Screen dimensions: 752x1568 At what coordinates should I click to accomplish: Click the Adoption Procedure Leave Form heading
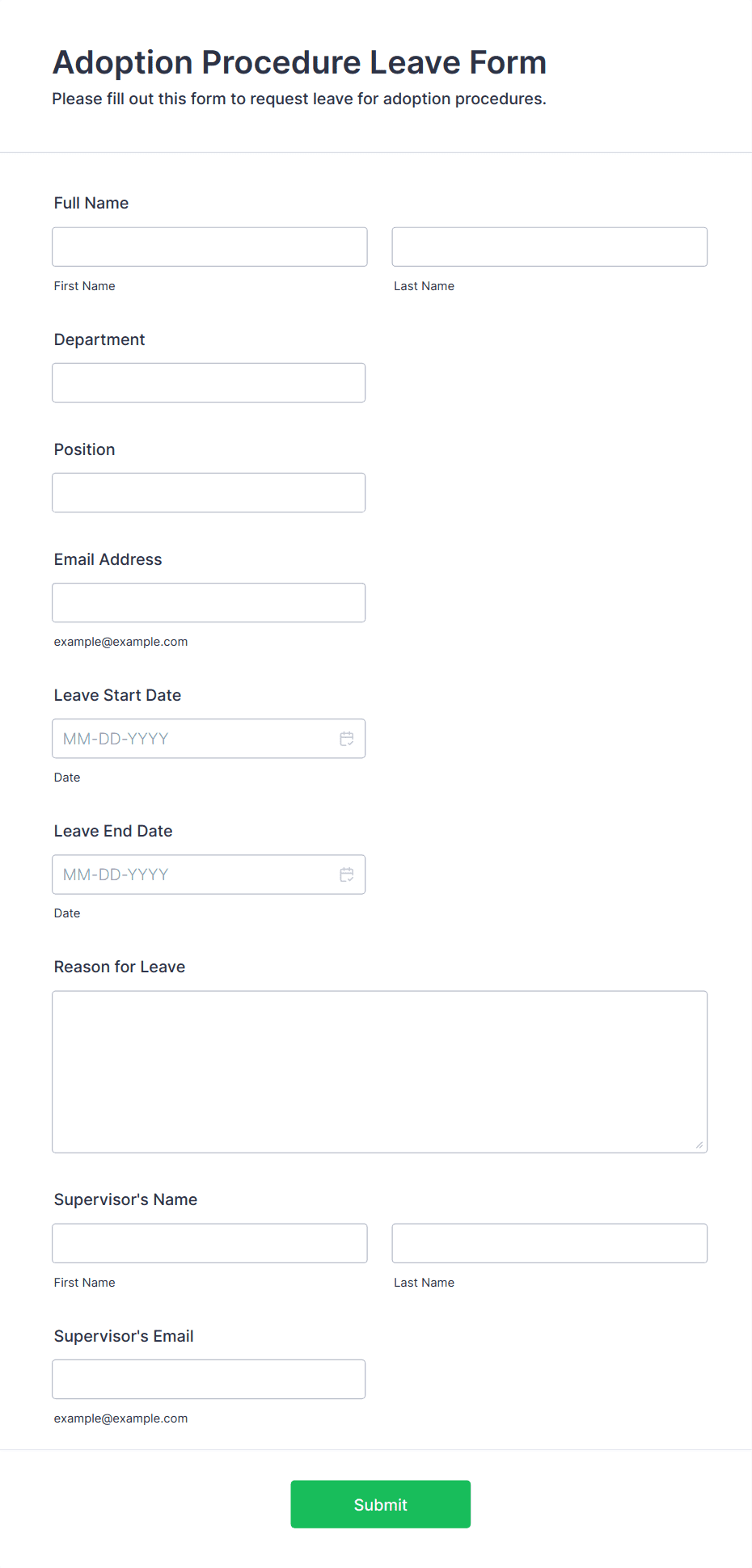[x=299, y=62]
